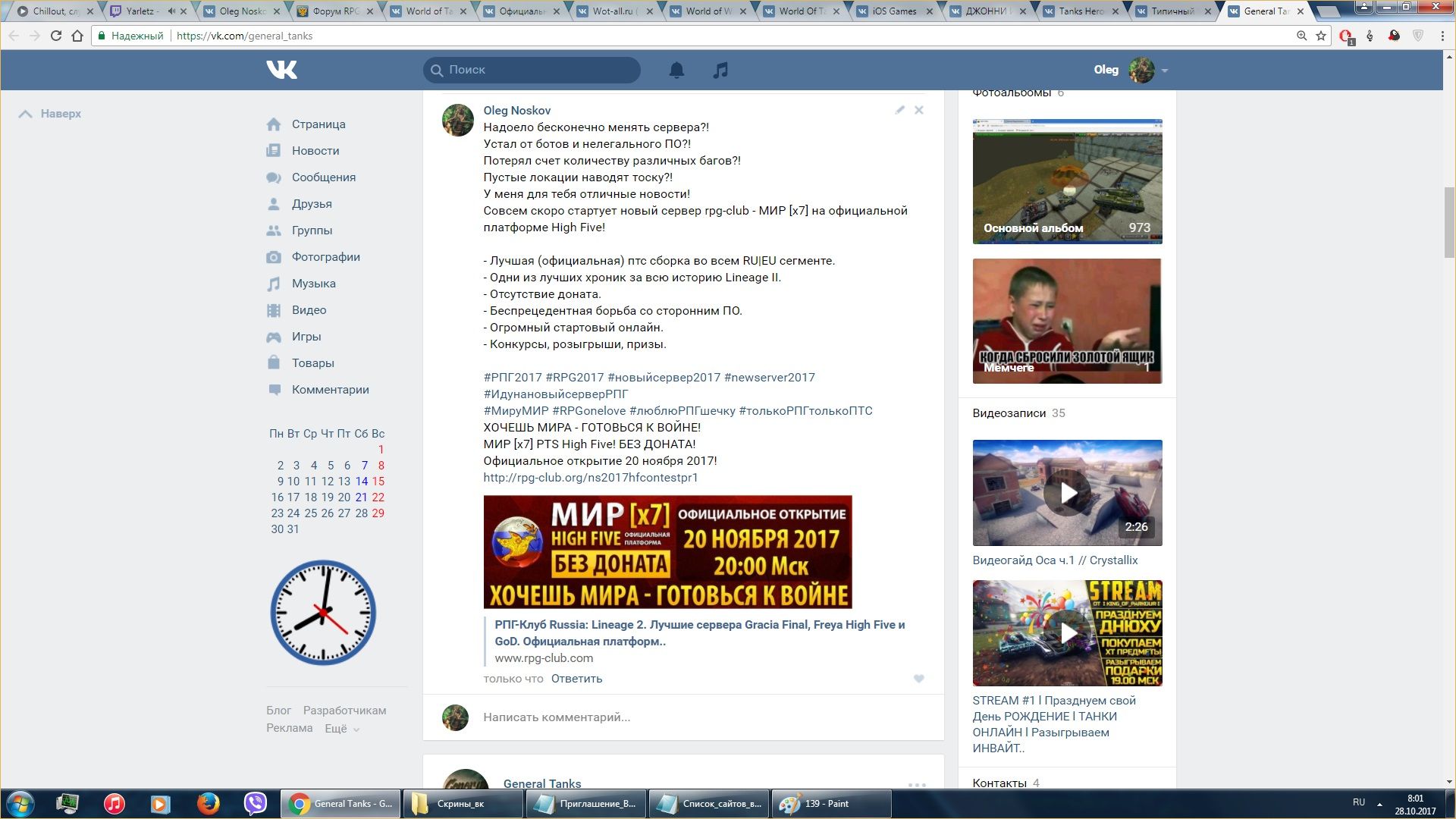Play the Видеогайд Оса video

coord(1067,493)
